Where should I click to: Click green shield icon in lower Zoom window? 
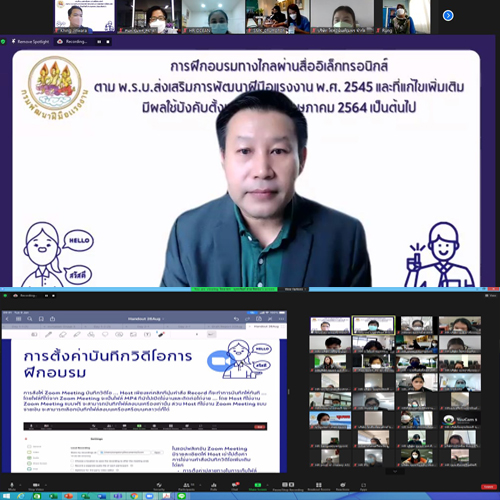pyautogui.click(x=5, y=296)
